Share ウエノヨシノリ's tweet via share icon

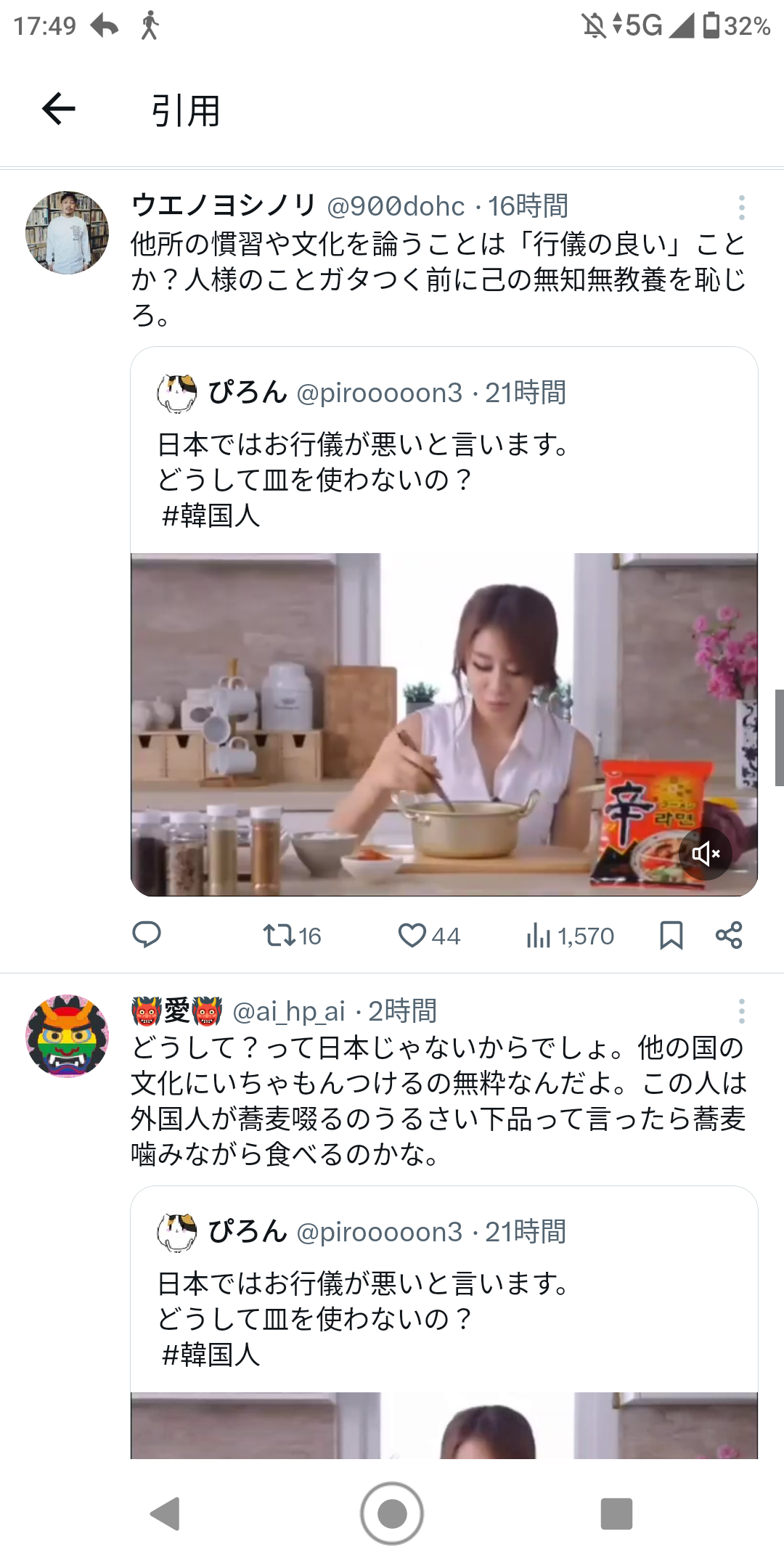(729, 935)
